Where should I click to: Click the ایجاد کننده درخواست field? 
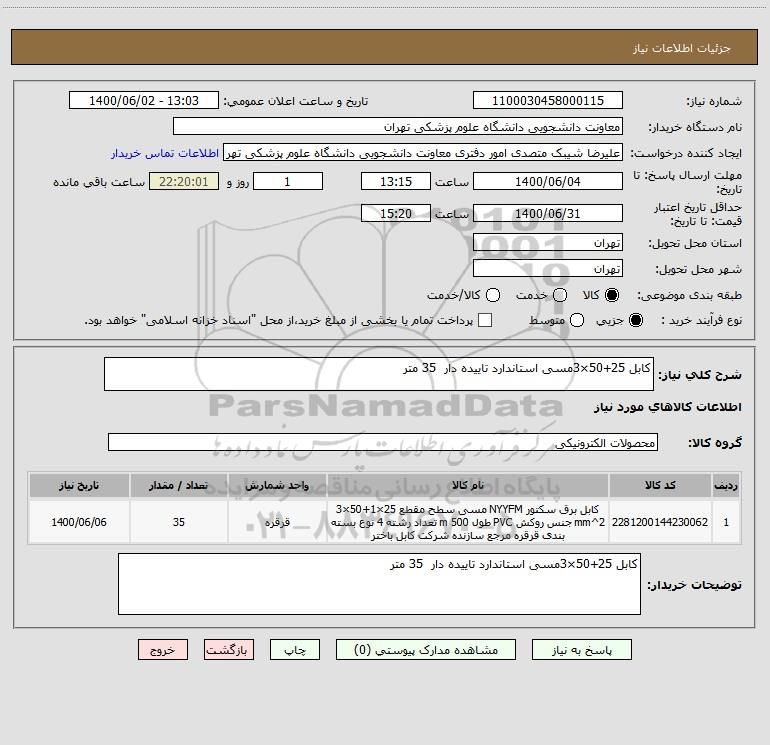[x=423, y=152]
